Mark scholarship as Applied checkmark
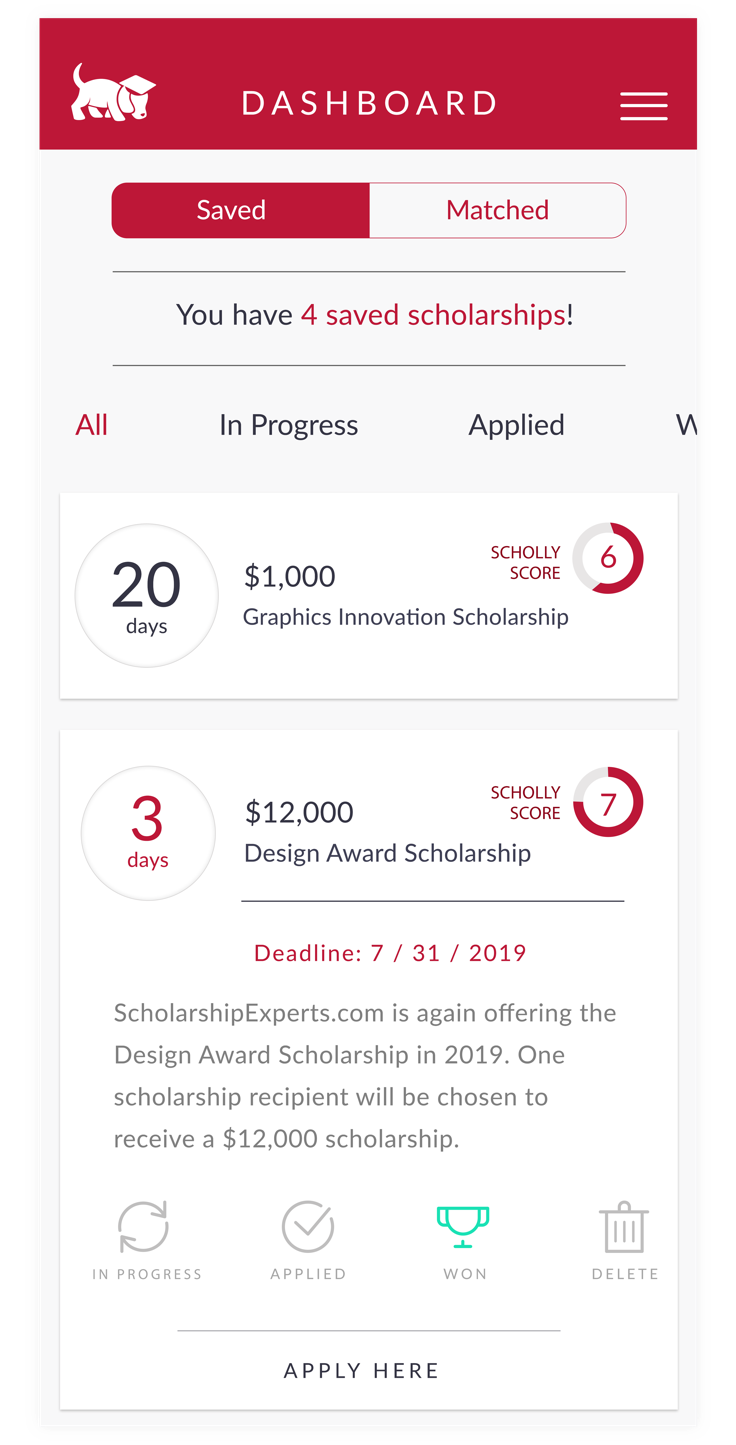The height and width of the screenshot is (1445, 736). [x=308, y=1227]
